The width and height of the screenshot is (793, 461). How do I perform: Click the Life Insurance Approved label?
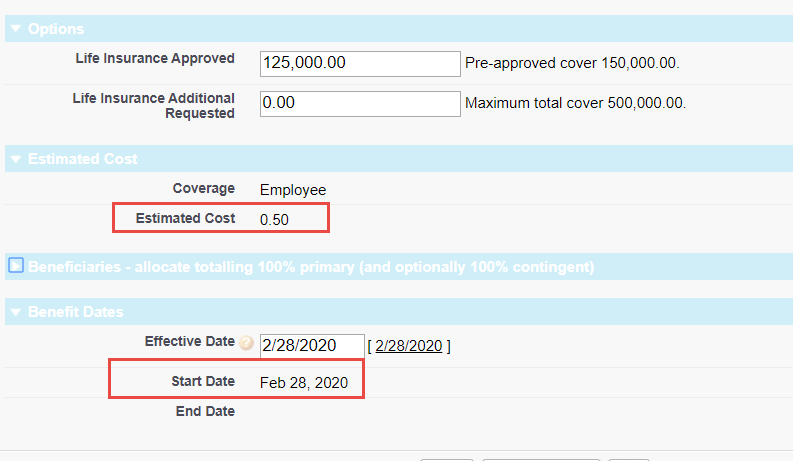[x=155, y=58]
